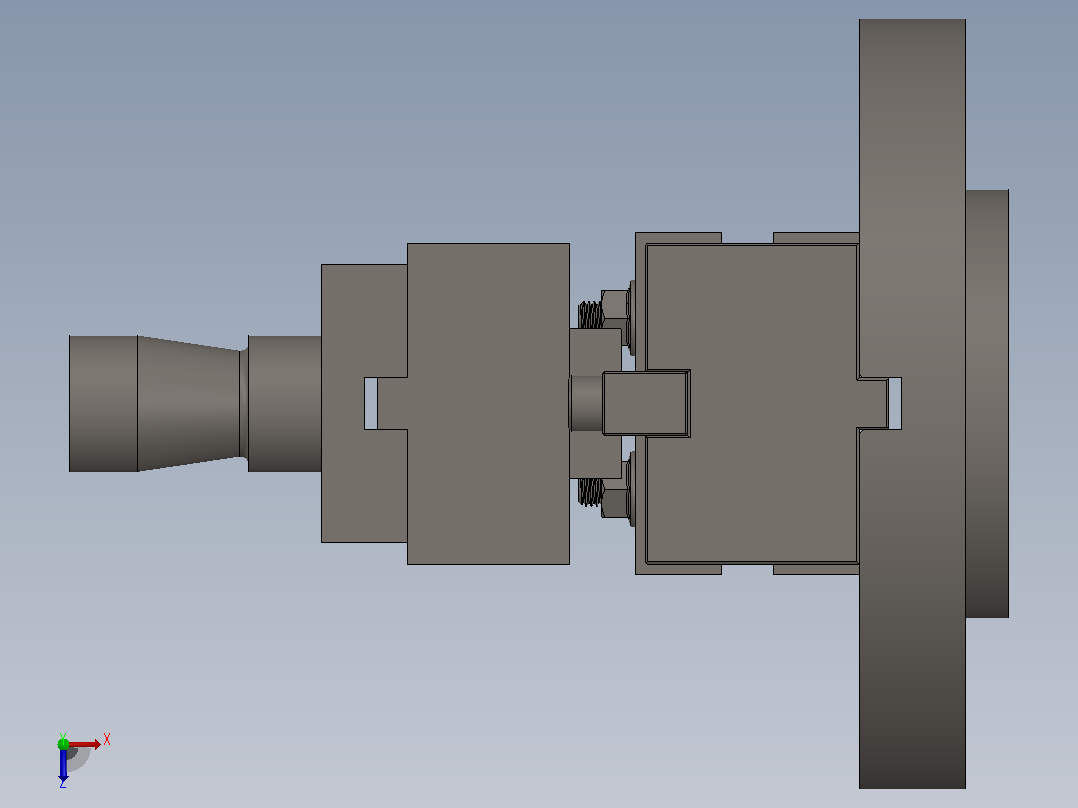Select the large vertical flange disk
The height and width of the screenshot is (808, 1078).
point(912,404)
